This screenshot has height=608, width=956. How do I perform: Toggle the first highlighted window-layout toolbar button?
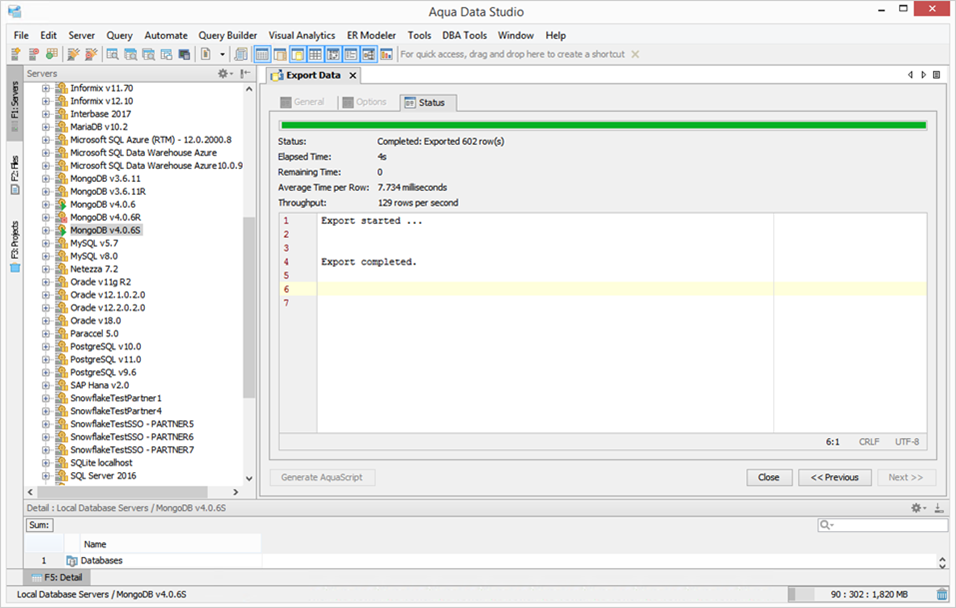coord(262,54)
